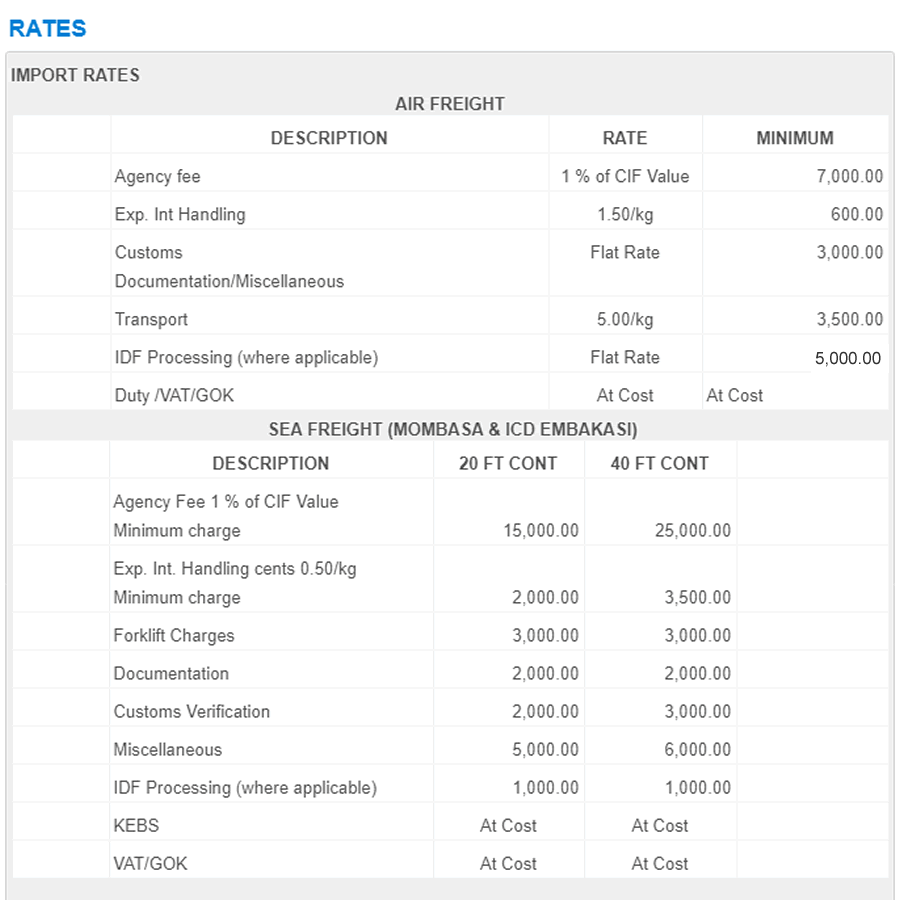This screenshot has height=900, width=900.
Task: Select the Customs Verification row label
Action: pyautogui.click(x=192, y=712)
